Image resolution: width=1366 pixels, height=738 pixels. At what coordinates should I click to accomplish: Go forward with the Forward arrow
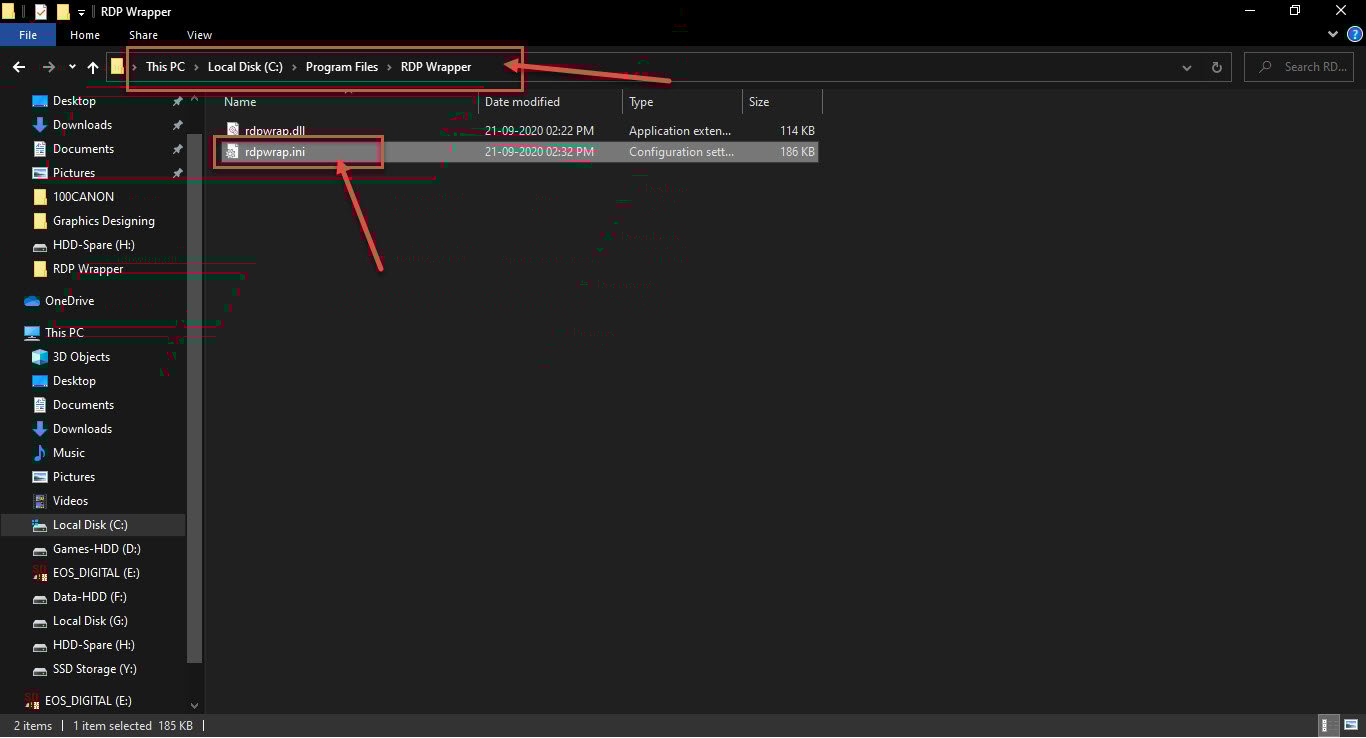(x=49, y=67)
